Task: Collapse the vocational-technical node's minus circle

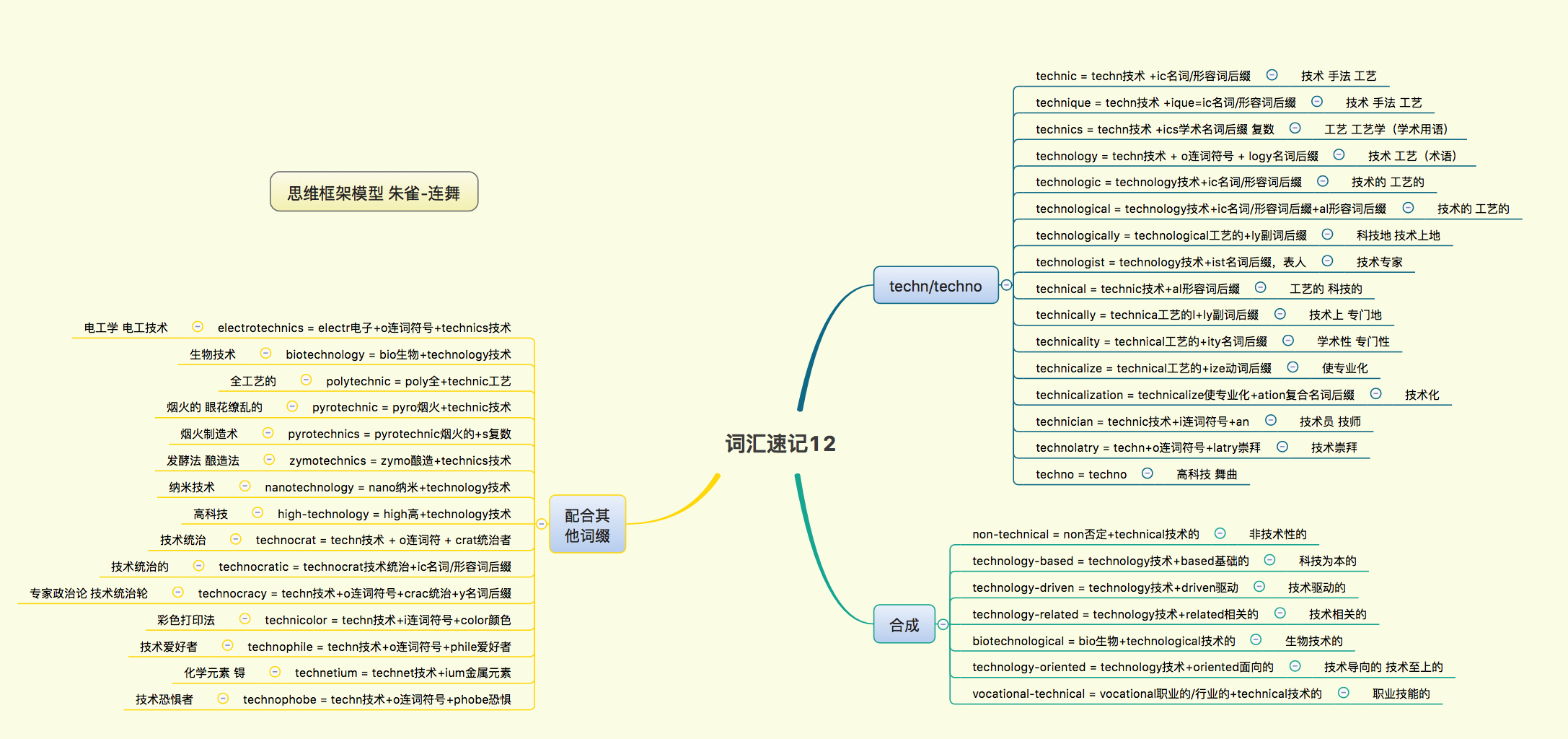Action: (x=1344, y=692)
